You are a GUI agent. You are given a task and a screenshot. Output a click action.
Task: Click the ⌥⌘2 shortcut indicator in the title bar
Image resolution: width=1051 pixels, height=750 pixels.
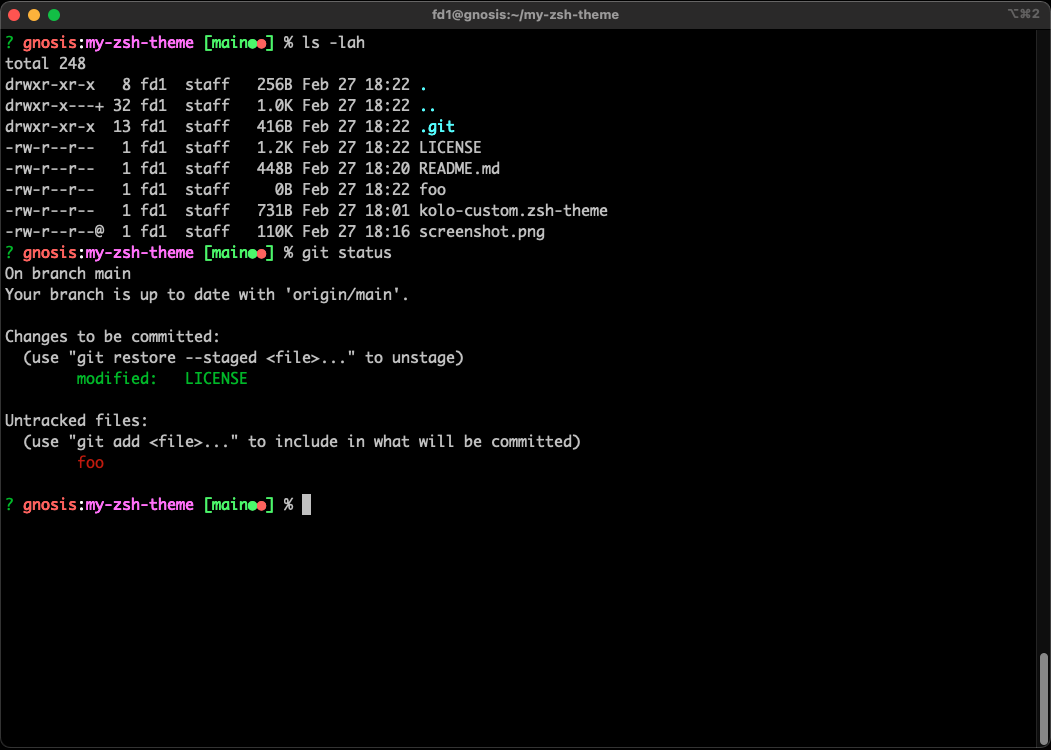[x=1024, y=14]
